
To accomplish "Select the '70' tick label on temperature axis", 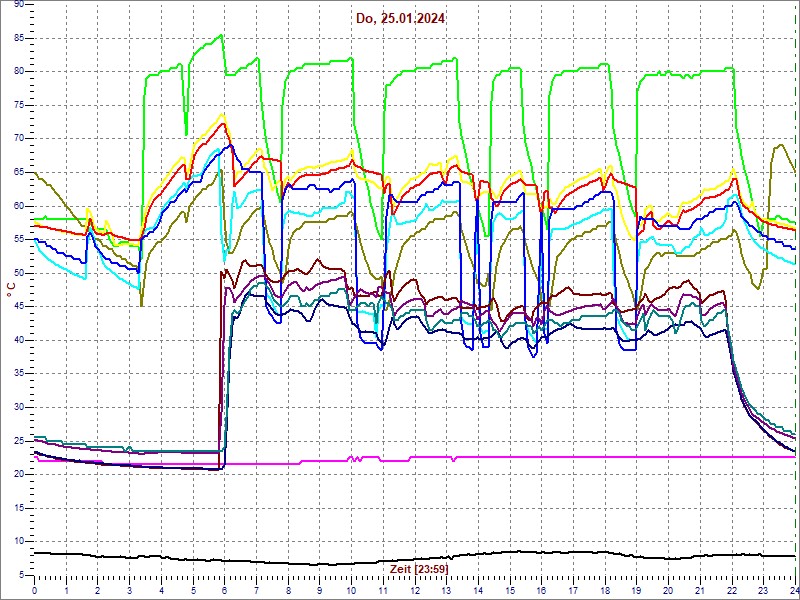I will pos(18,139).
